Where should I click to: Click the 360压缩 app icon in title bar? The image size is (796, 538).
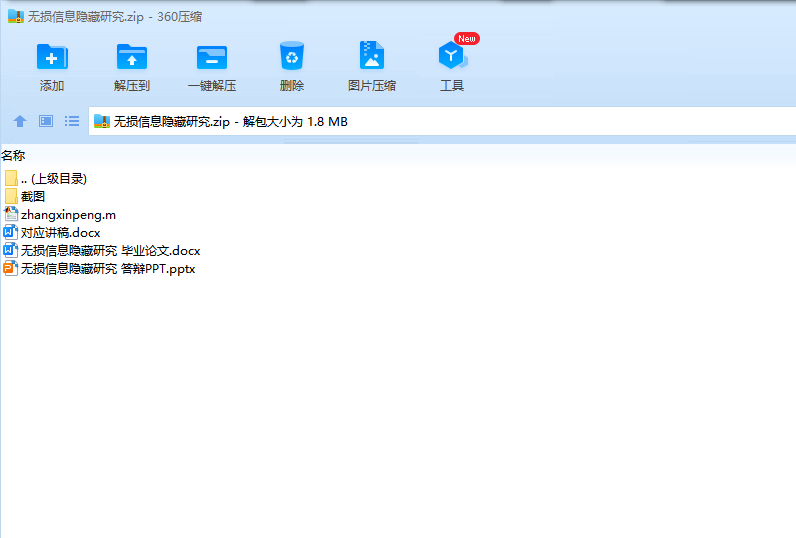click(x=16, y=16)
